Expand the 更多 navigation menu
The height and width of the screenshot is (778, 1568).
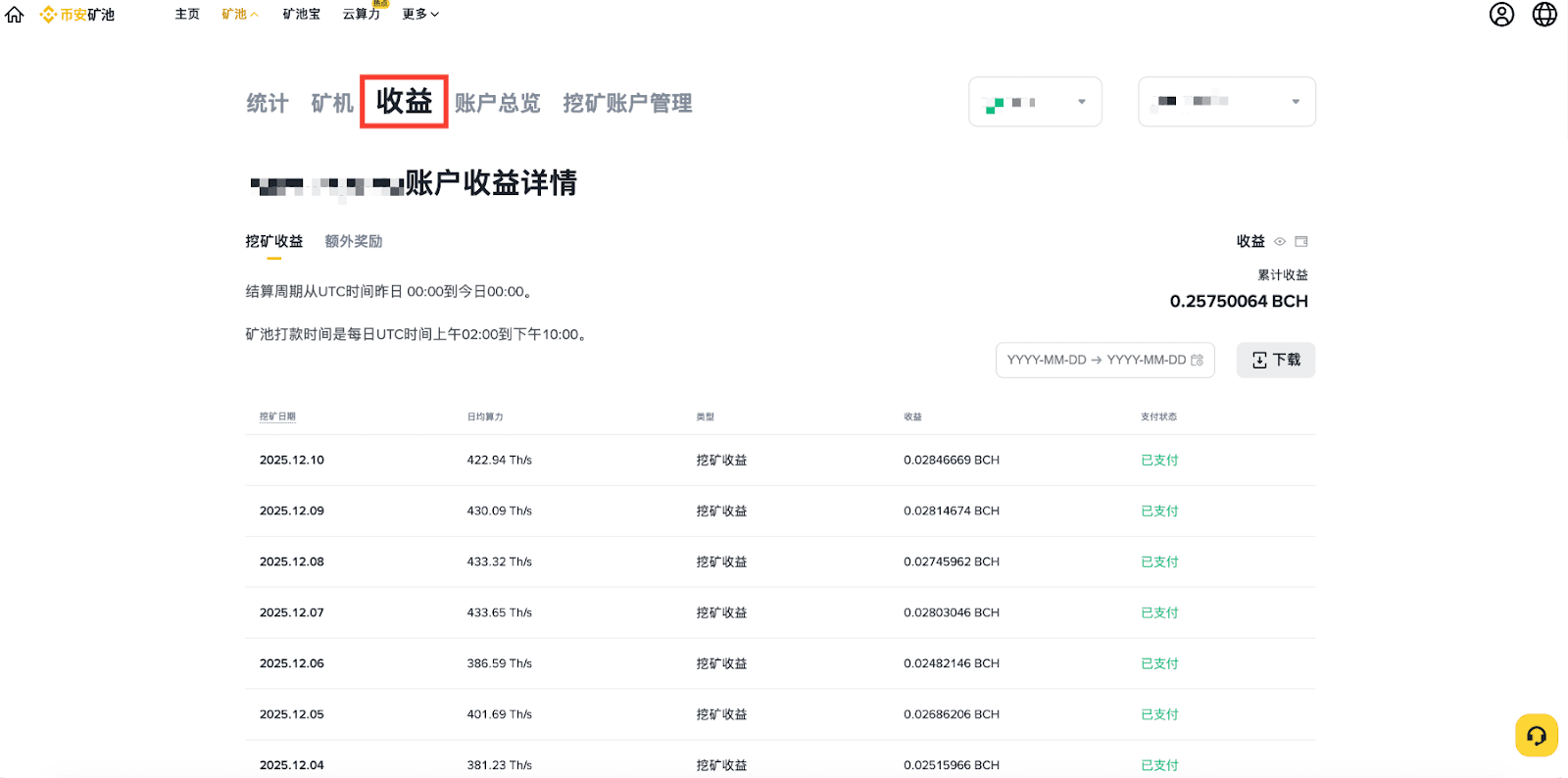420,14
